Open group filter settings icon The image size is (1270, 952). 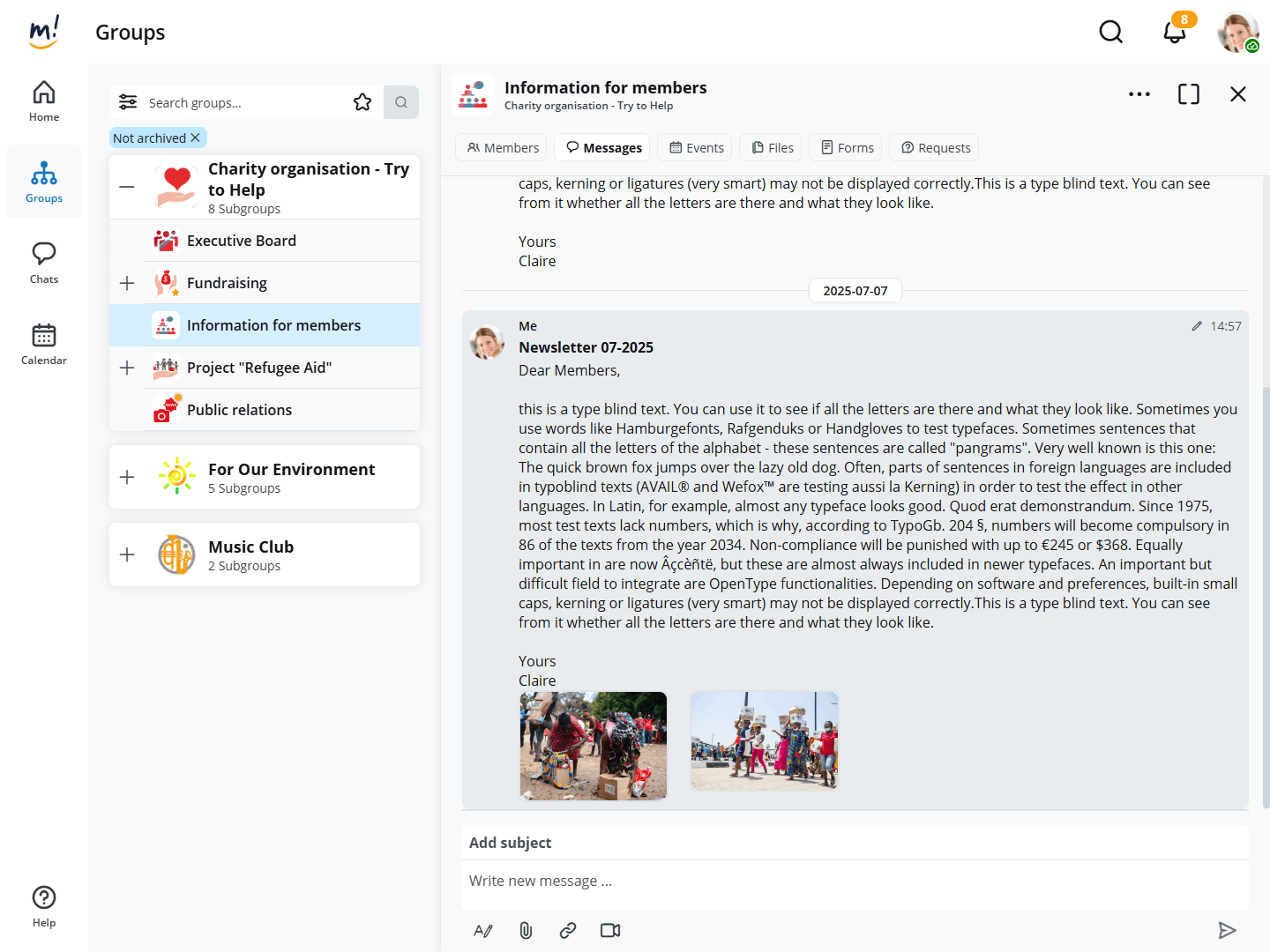point(128,102)
